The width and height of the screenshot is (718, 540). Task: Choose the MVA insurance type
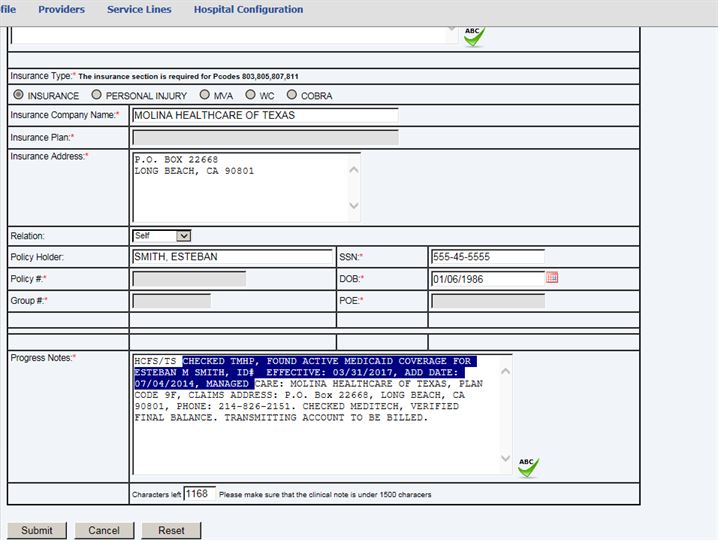coord(204,95)
